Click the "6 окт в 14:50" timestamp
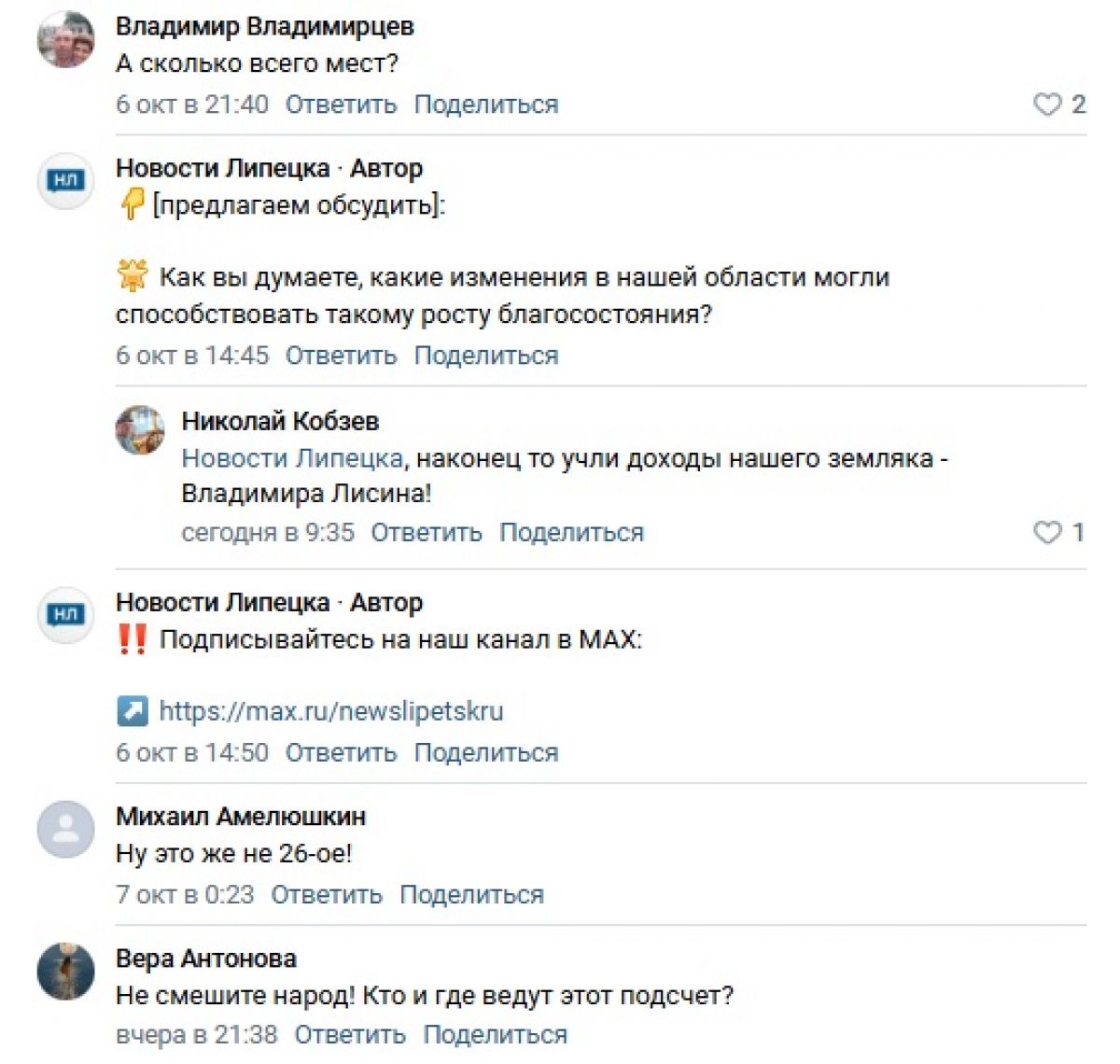 point(192,752)
